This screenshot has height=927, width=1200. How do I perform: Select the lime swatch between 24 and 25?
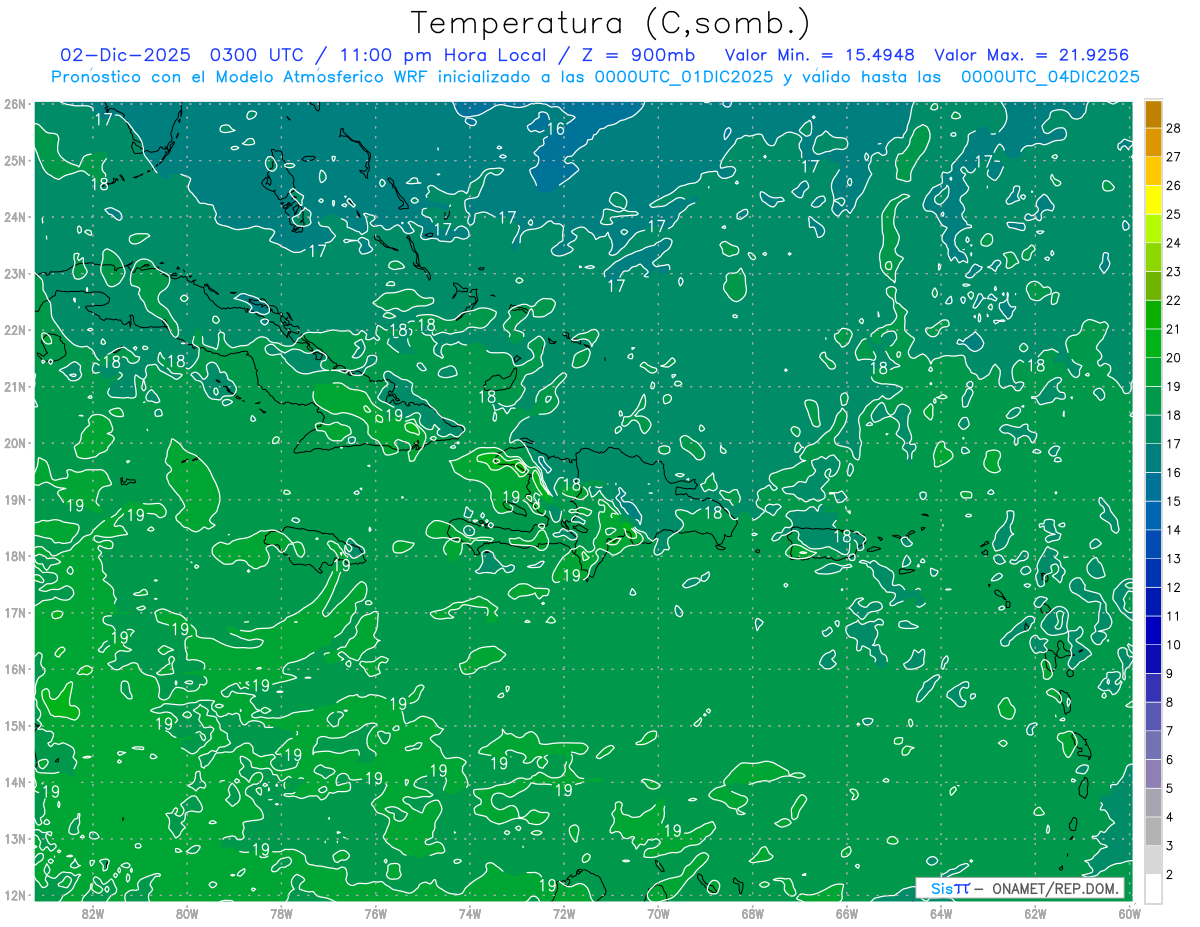(1153, 228)
